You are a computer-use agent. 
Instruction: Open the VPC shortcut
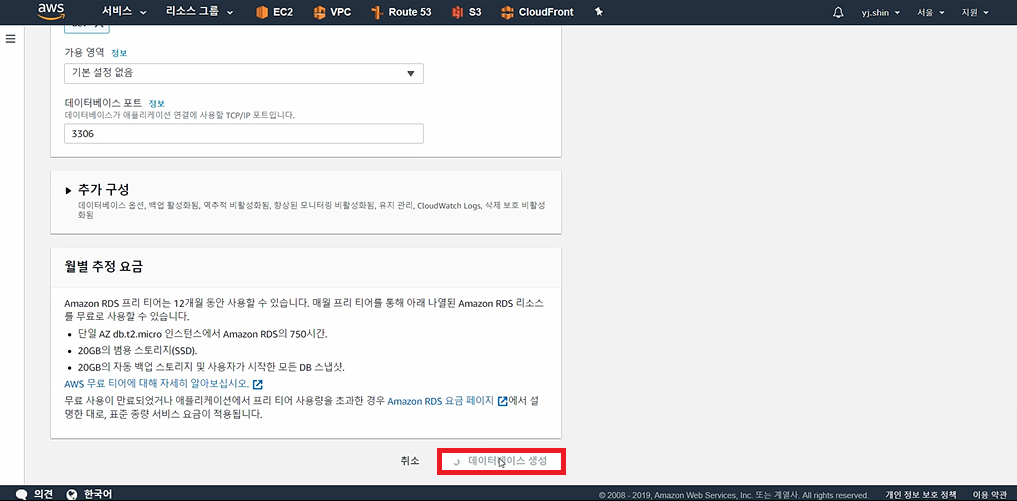tap(331, 12)
